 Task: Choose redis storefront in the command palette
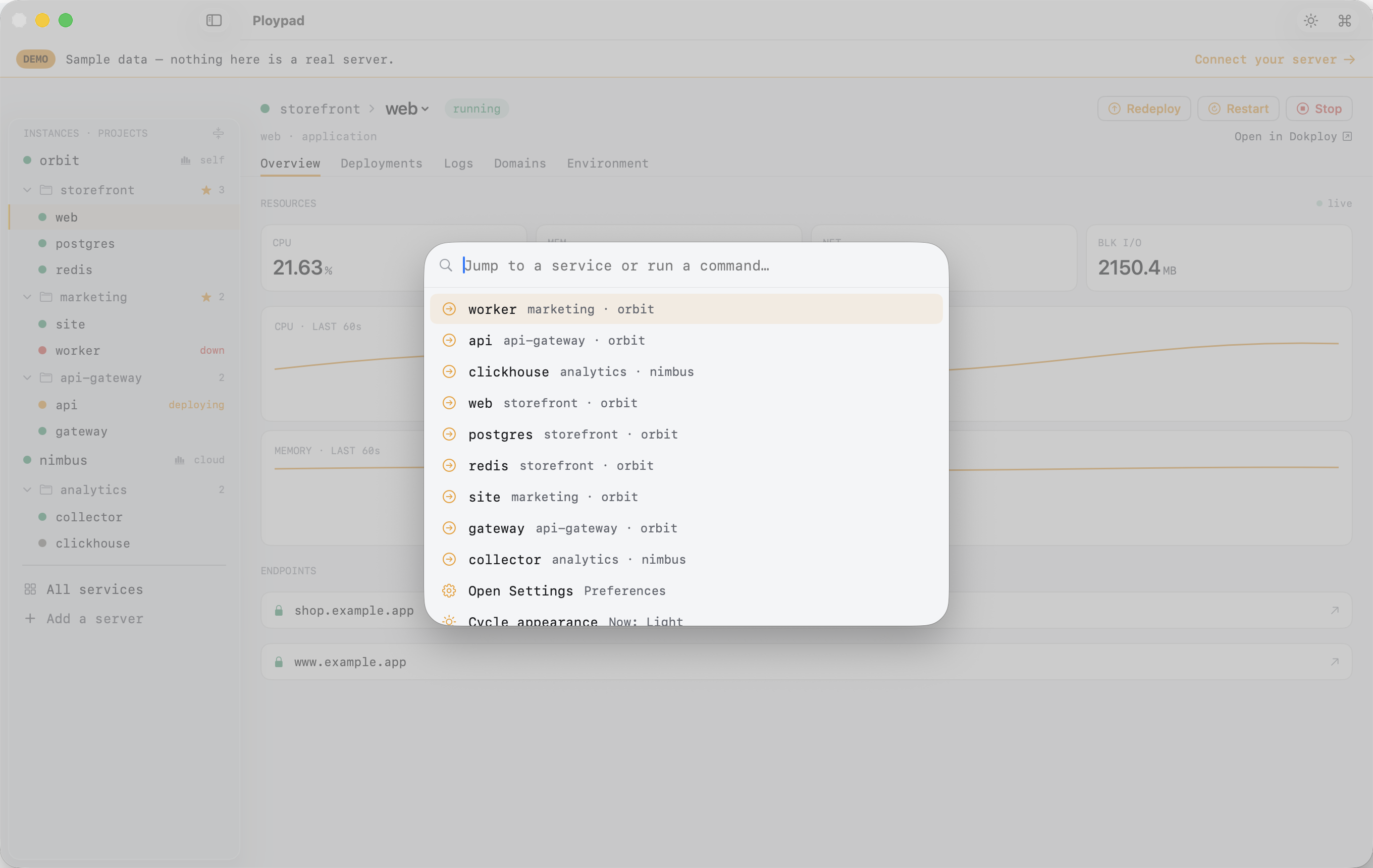tap(686, 466)
